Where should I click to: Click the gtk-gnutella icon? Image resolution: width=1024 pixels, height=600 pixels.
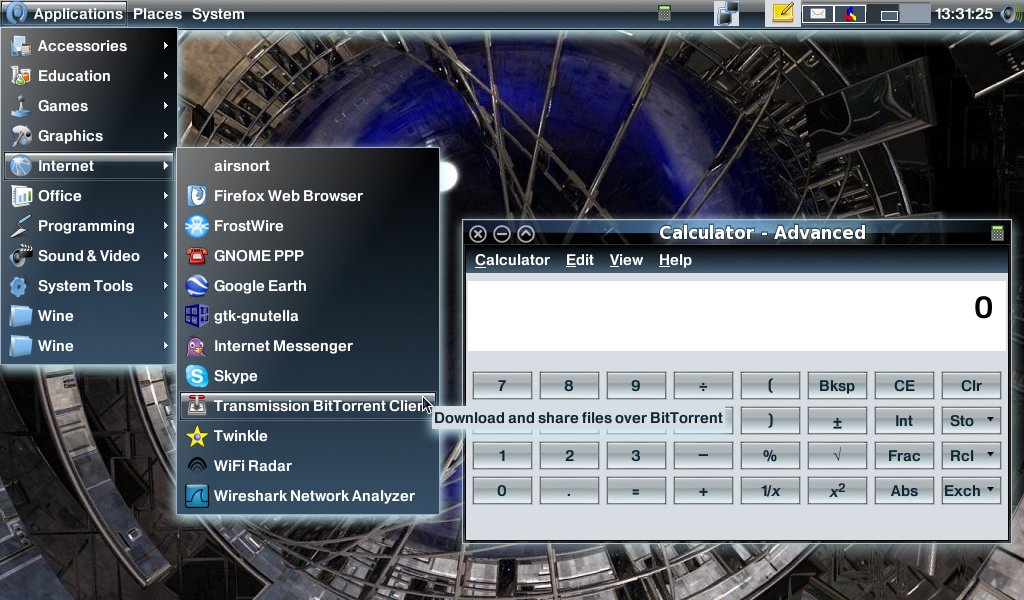(x=197, y=316)
